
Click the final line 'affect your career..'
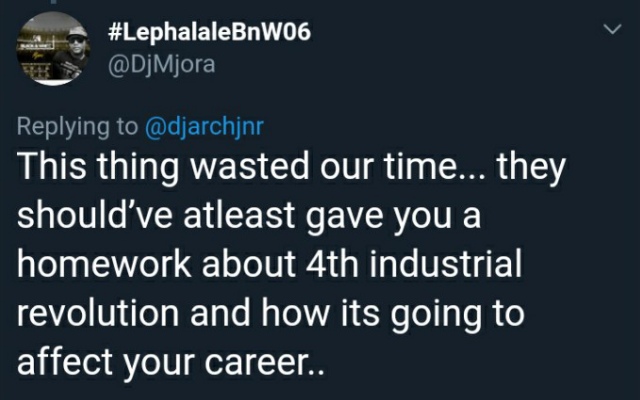171,362
